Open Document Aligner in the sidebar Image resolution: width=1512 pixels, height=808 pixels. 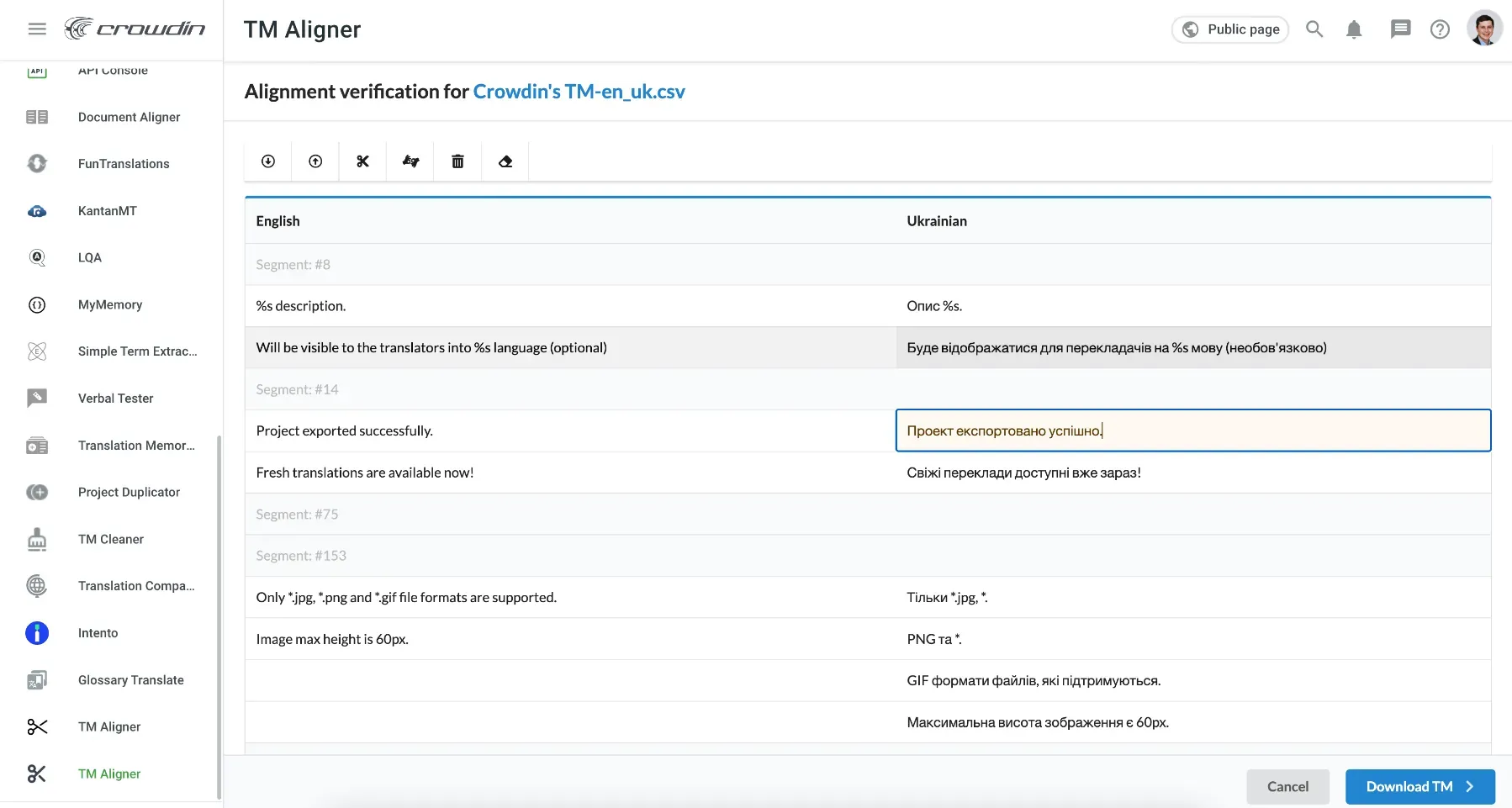click(x=129, y=117)
